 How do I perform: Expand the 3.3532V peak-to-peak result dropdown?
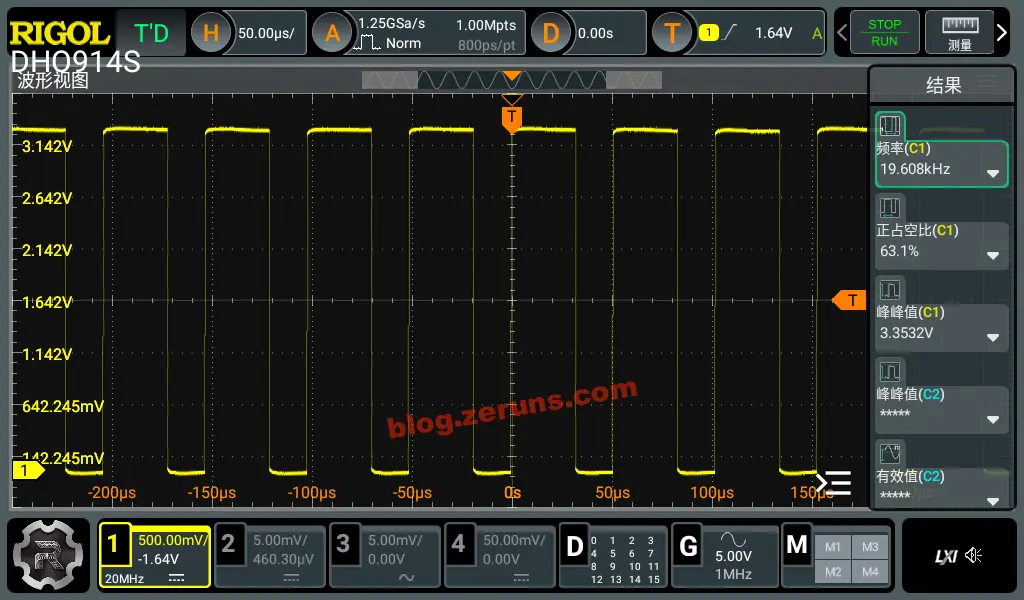point(993,338)
